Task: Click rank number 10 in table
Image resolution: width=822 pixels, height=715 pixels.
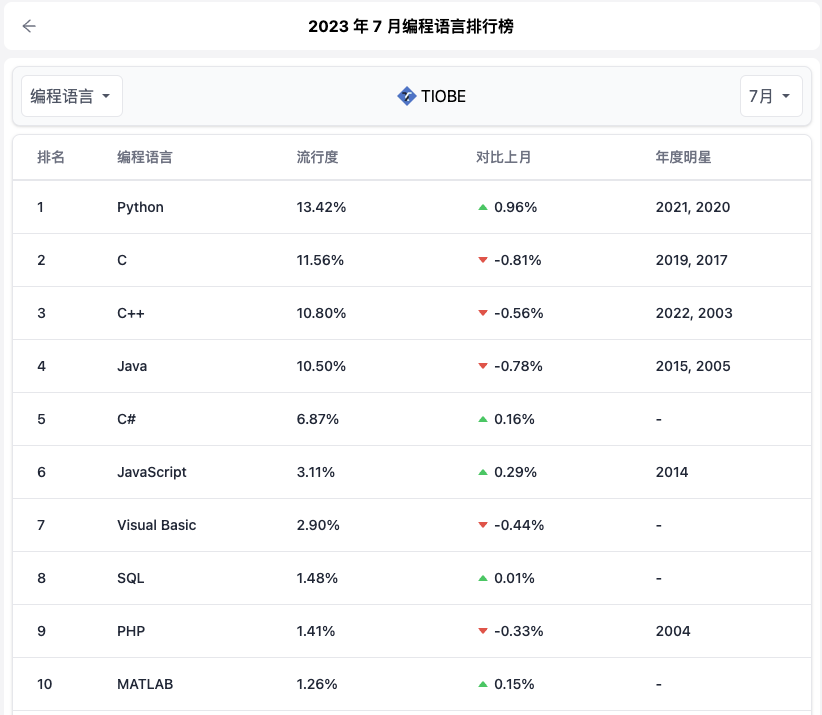Action: [x=45, y=684]
